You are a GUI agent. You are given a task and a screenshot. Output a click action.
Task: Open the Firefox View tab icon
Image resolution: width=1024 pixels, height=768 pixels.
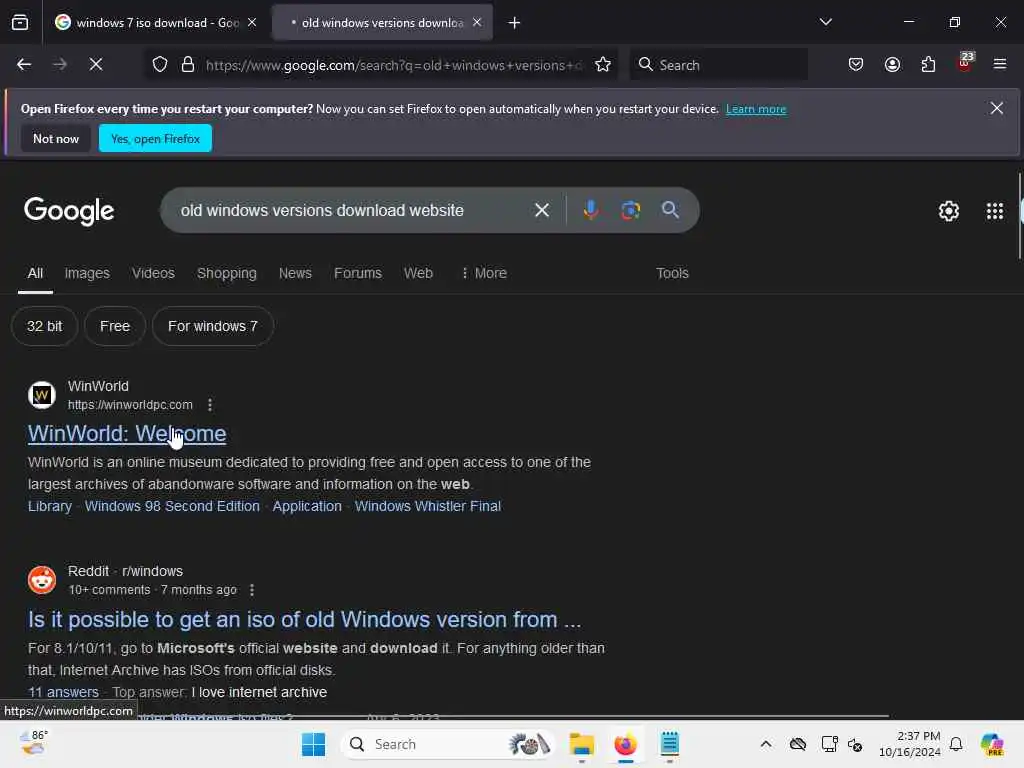click(20, 22)
